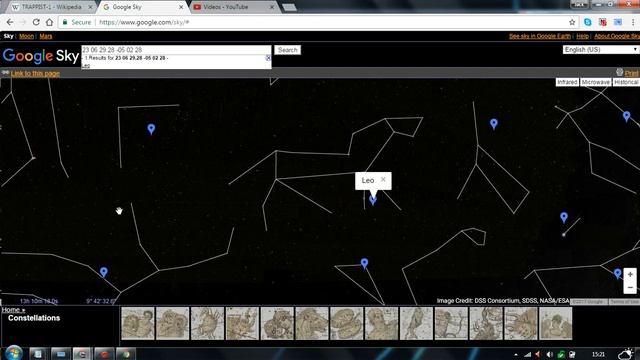Open the seventh constellation thumbnail
The height and width of the screenshot is (360, 640).
tap(347, 323)
